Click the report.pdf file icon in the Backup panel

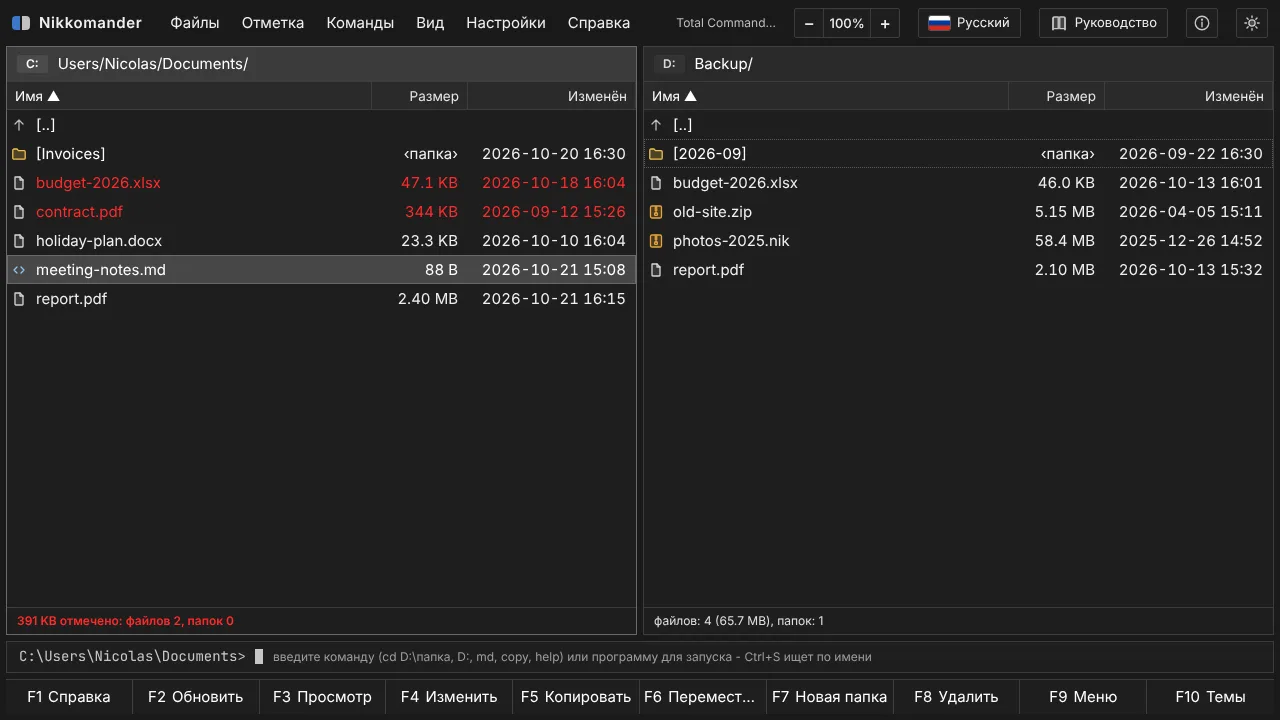(656, 270)
